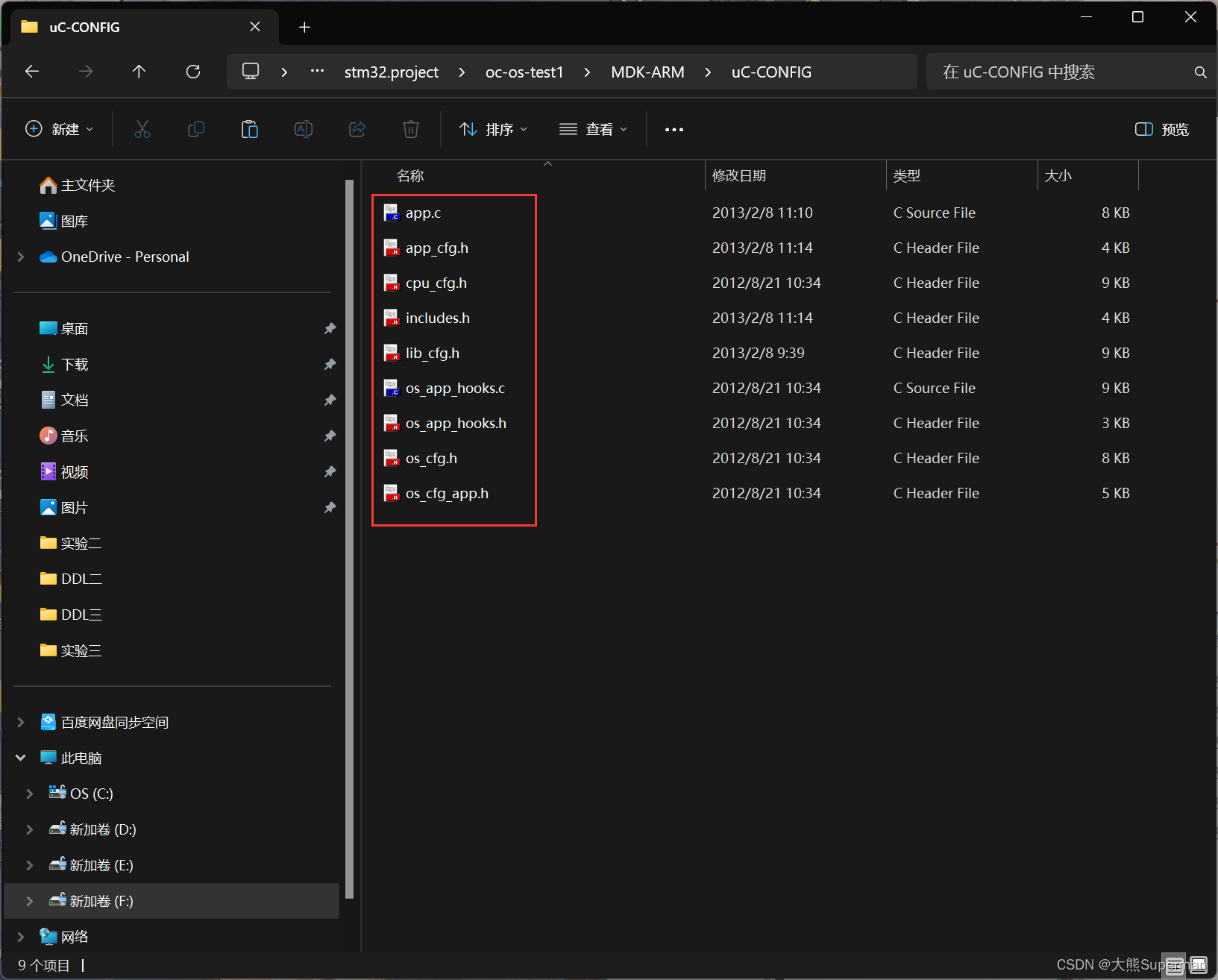
Task: Expand 新加卷 (D:) drive node
Action: (x=30, y=829)
